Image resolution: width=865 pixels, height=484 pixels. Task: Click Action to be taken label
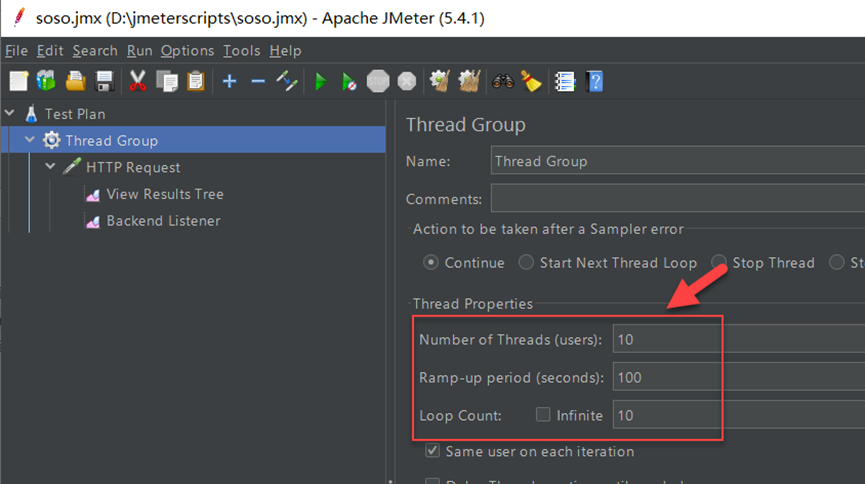pyautogui.click(x=548, y=229)
